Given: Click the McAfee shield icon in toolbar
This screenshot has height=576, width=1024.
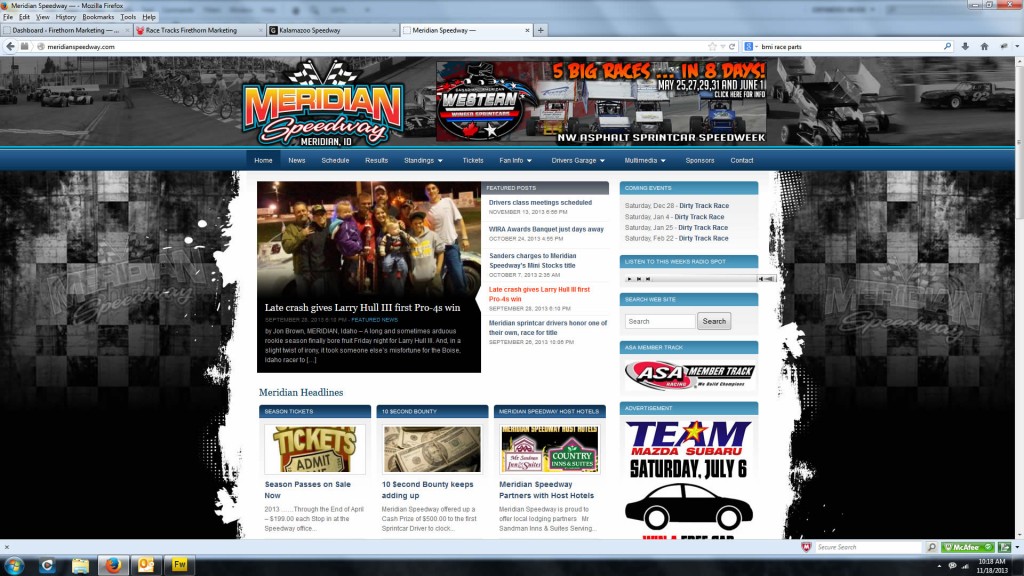Looking at the screenshot, I should click(806, 547).
